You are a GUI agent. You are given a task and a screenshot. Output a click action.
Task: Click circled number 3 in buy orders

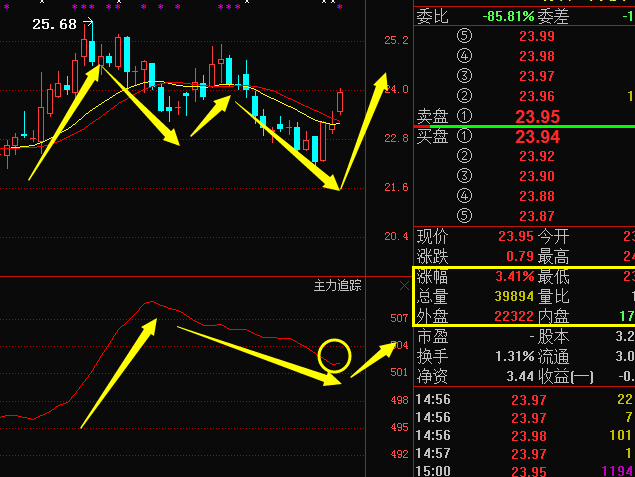pyautogui.click(x=463, y=176)
